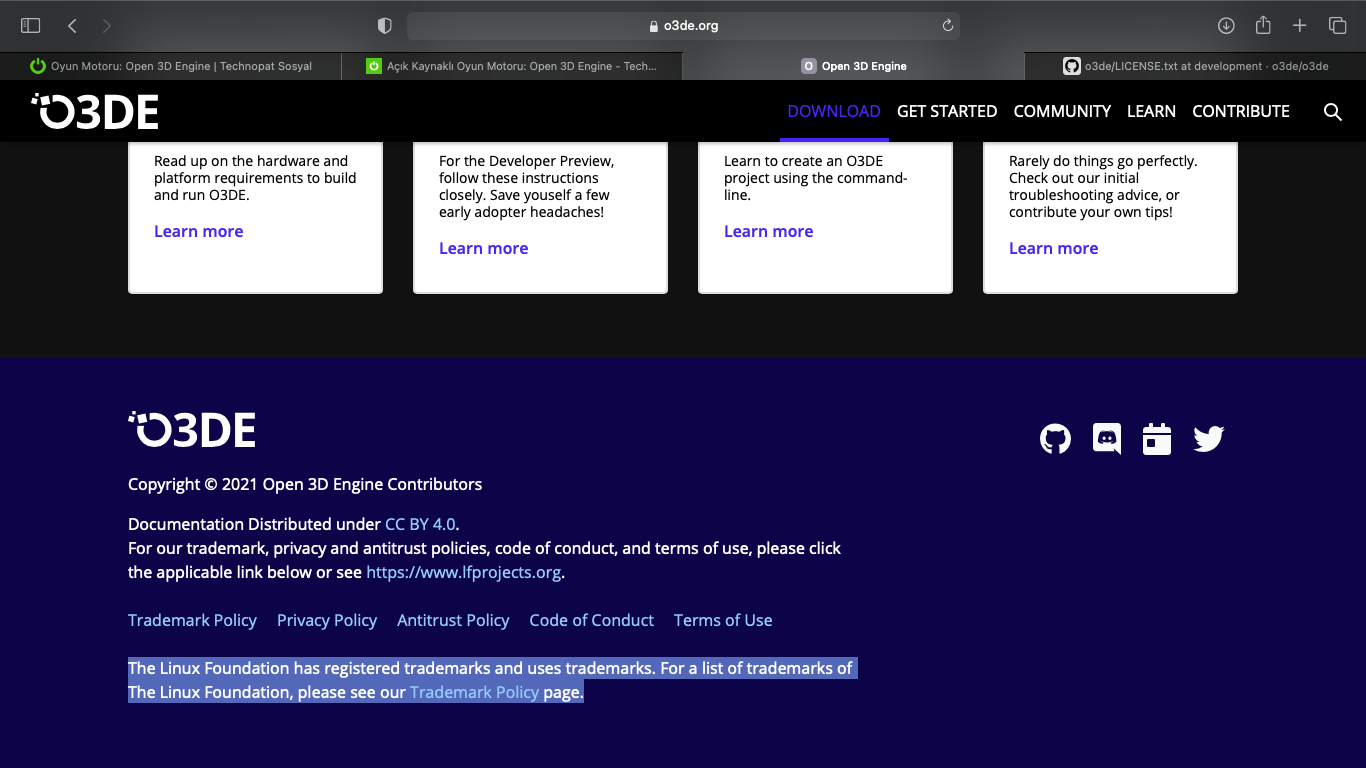Open the LEARN nav item
The width and height of the screenshot is (1366, 768).
click(x=1151, y=111)
